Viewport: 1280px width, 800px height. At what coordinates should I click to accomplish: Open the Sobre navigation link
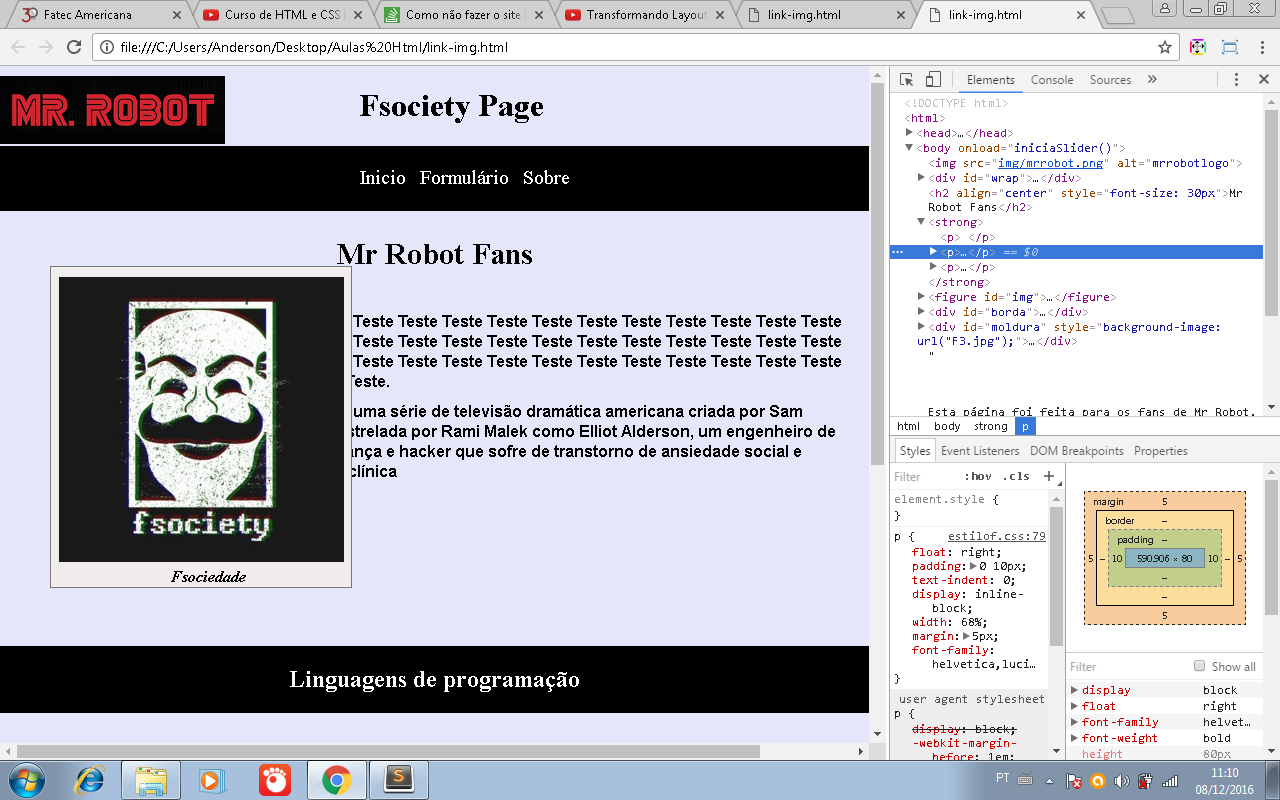(x=546, y=178)
